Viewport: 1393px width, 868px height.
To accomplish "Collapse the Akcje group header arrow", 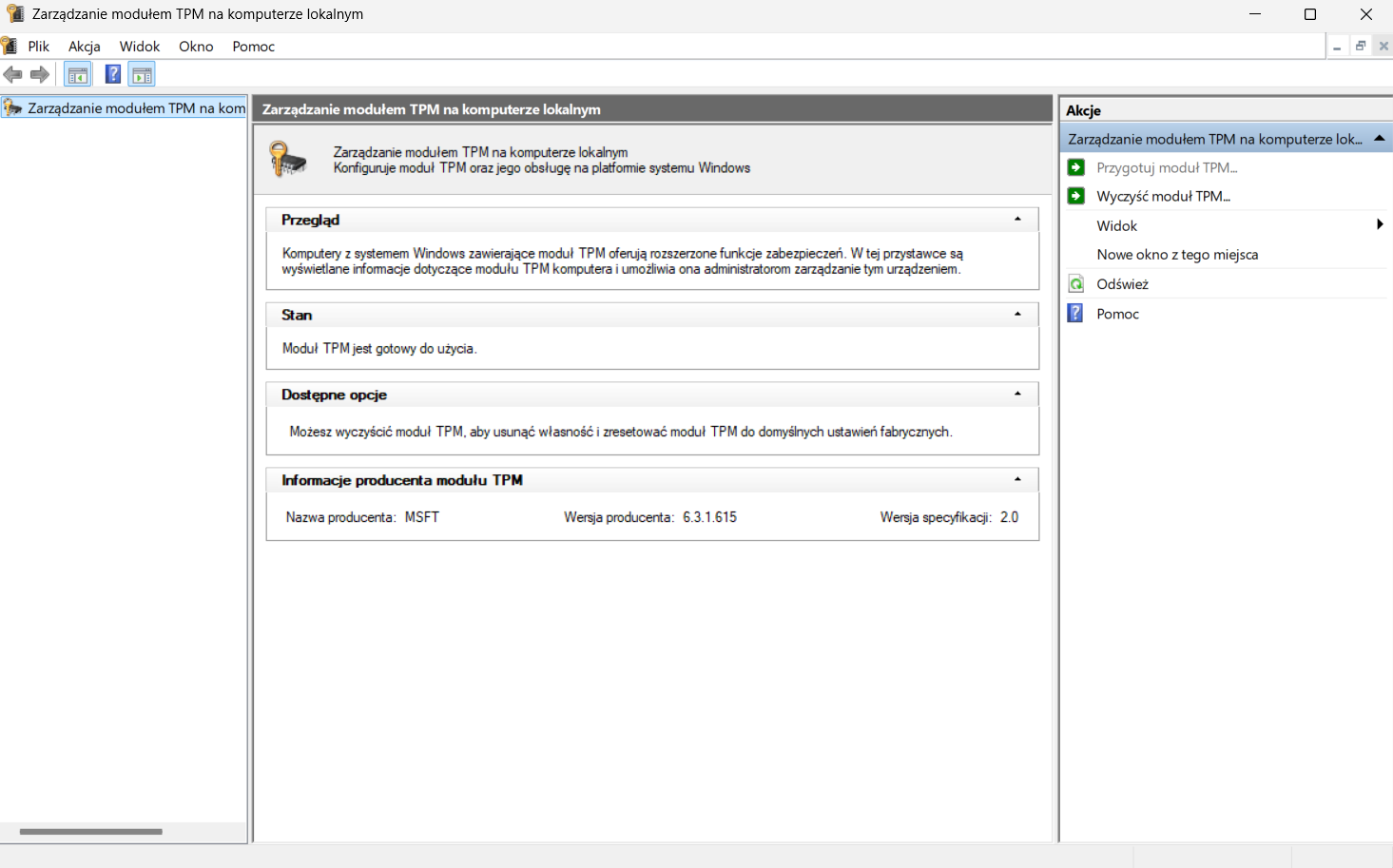I will pos(1380,139).
